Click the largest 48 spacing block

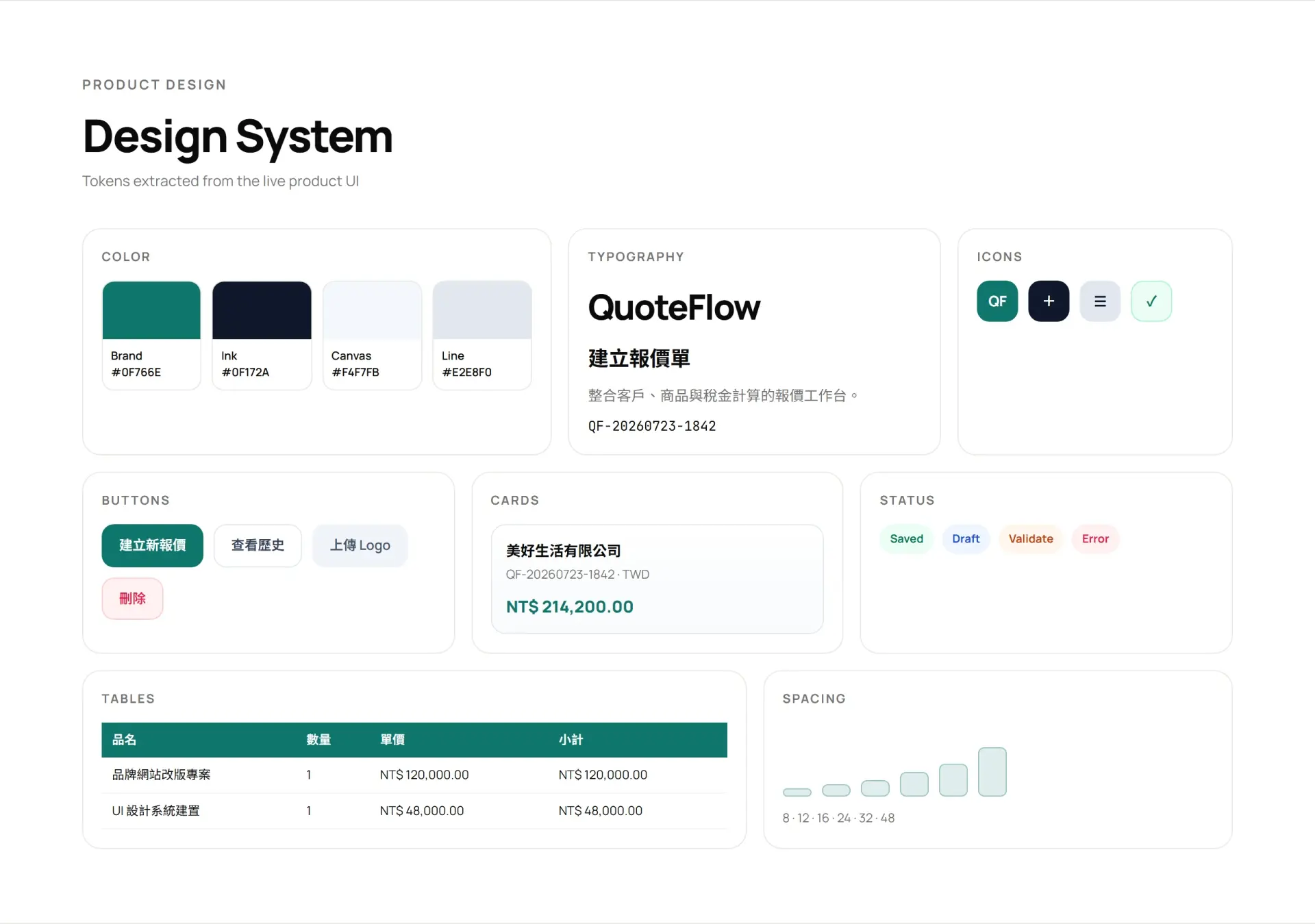(992, 772)
